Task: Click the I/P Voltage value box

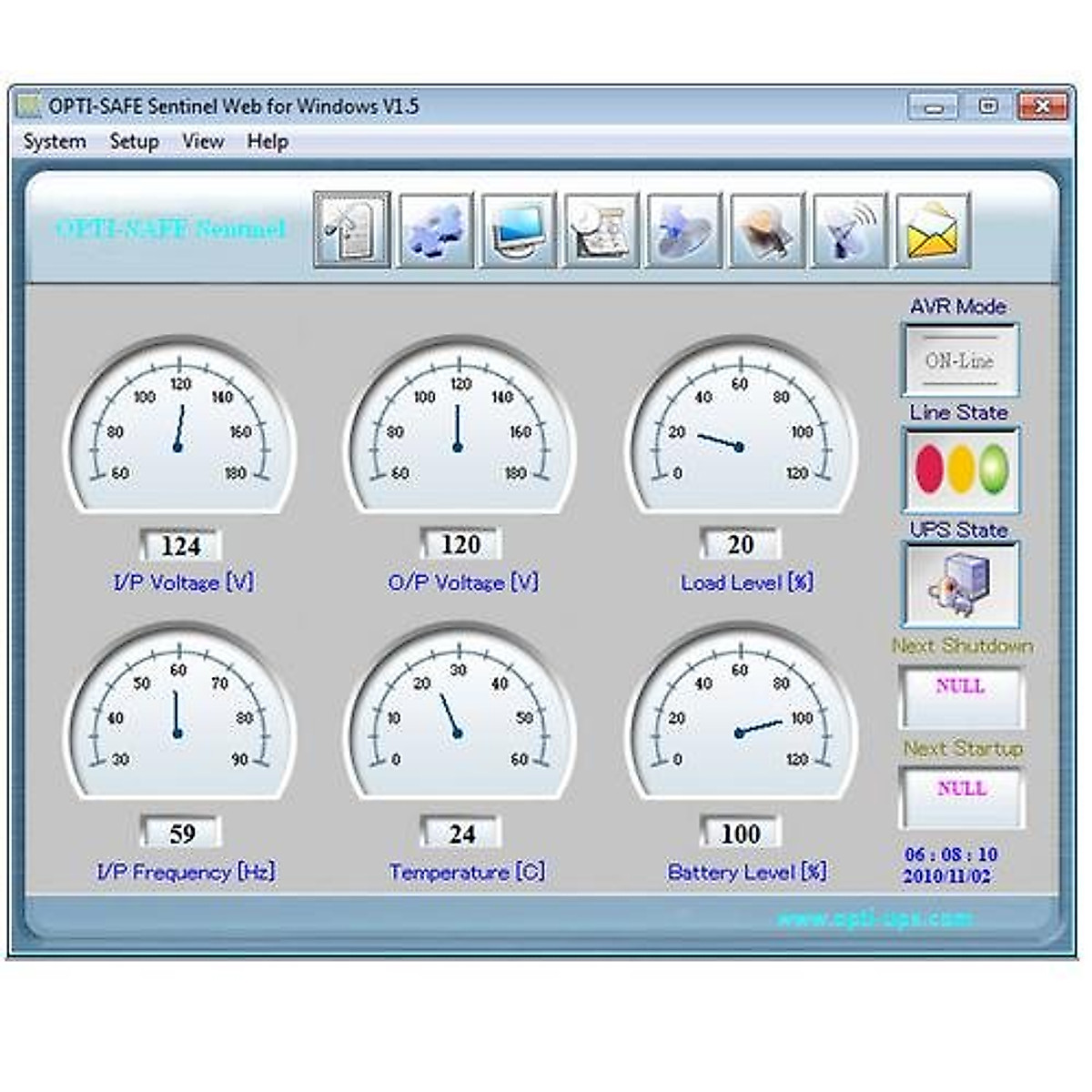Action: pyautogui.click(x=181, y=546)
